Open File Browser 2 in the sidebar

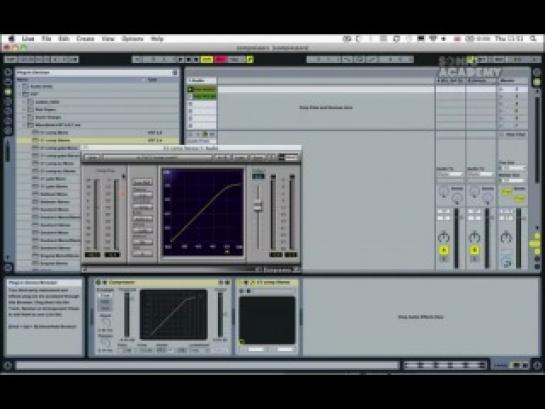click(x=8, y=111)
